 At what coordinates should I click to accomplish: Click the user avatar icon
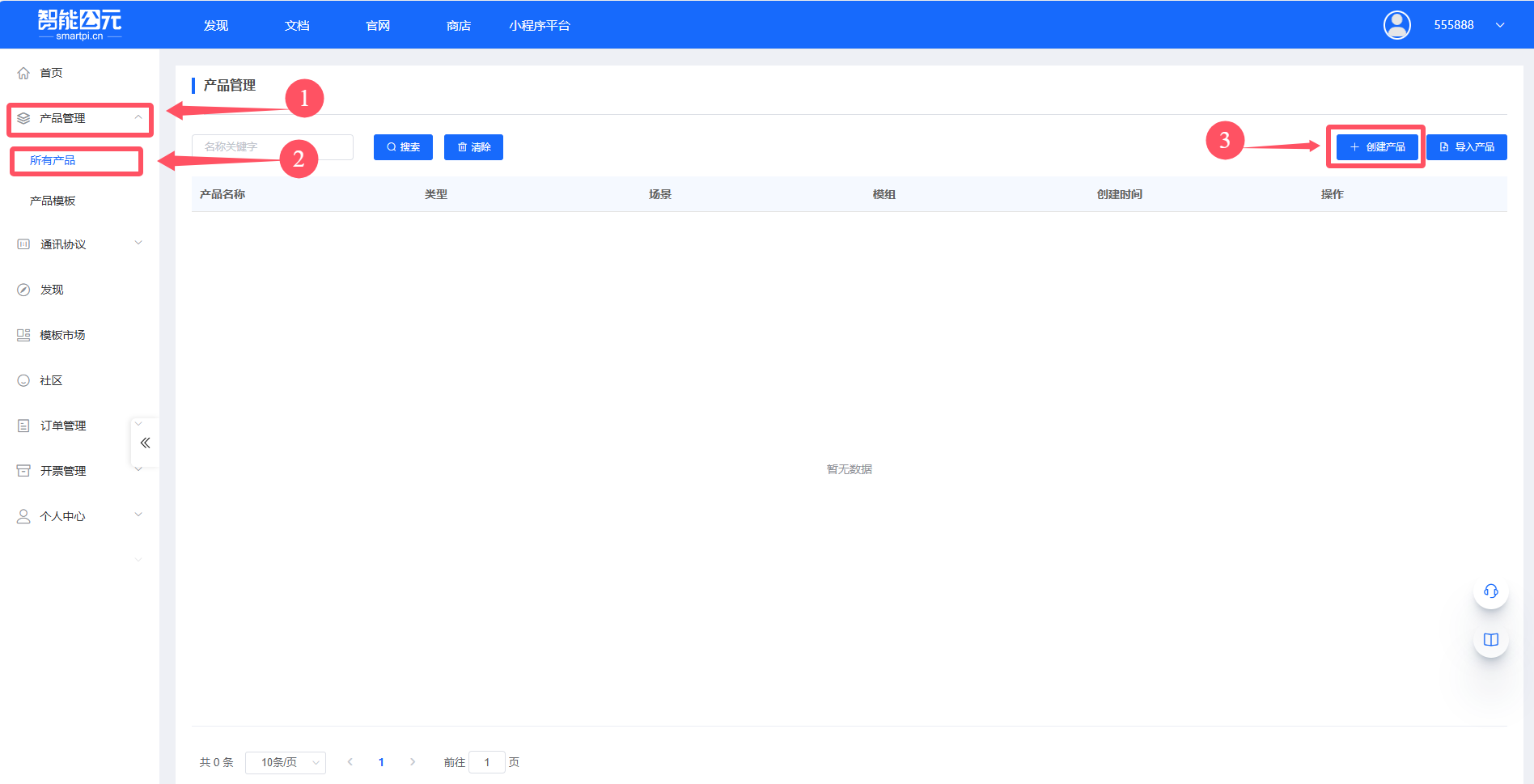tap(1396, 25)
